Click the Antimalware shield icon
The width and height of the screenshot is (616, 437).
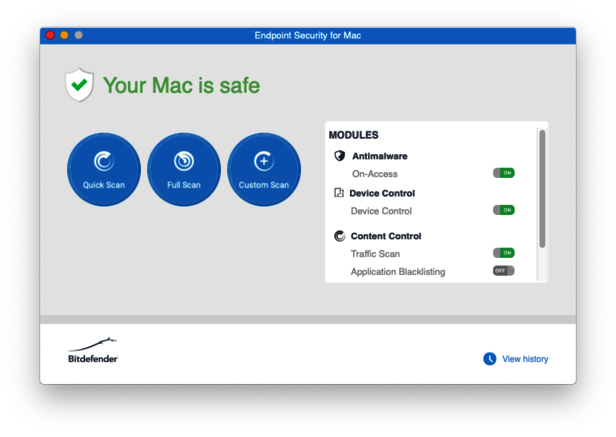coord(339,156)
